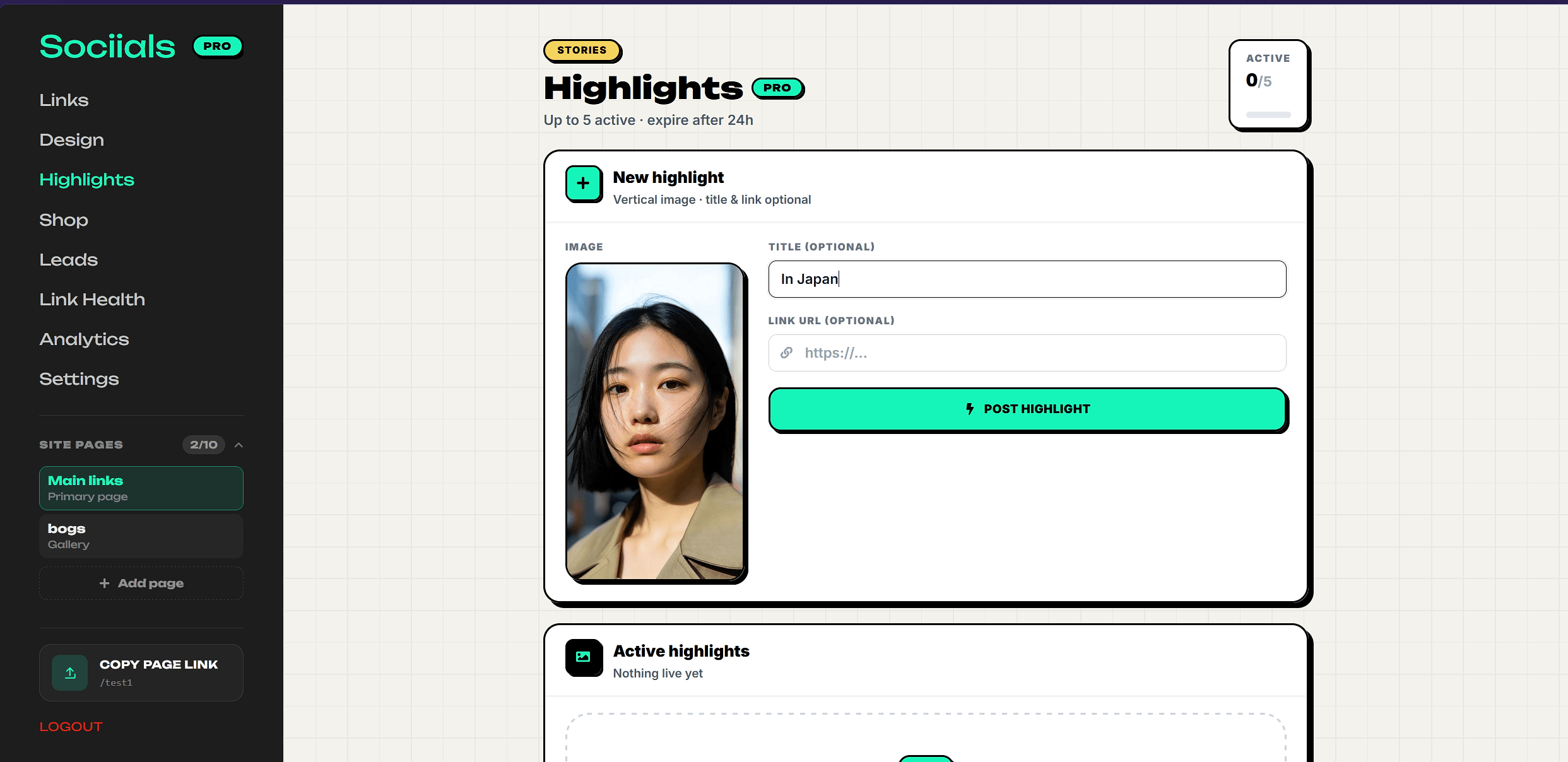Focus the Title field containing In Japan
This screenshot has width=1568, height=762.
1027,279
